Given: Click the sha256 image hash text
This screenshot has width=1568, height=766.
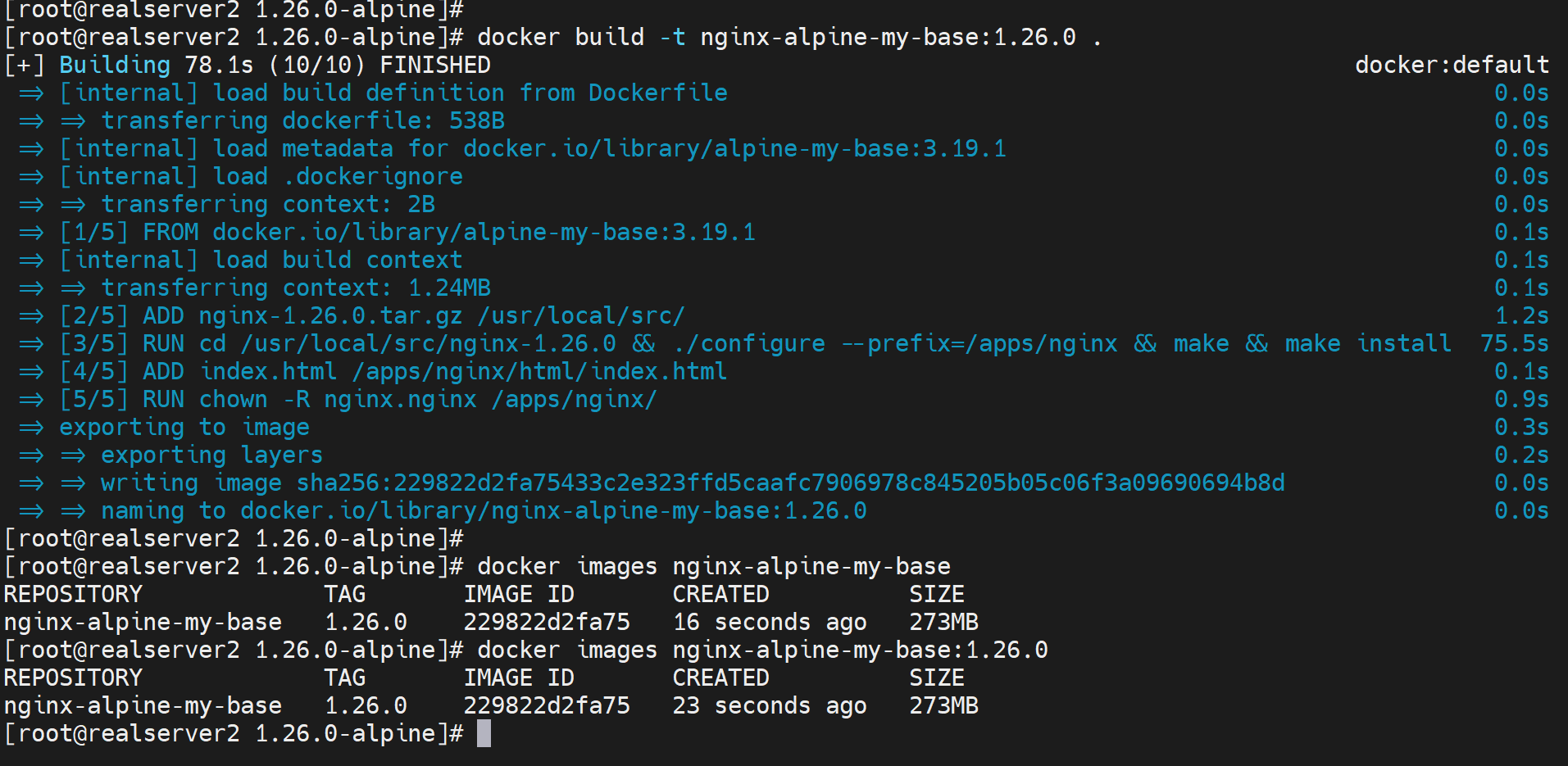Looking at the screenshot, I should (x=790, y=483).
